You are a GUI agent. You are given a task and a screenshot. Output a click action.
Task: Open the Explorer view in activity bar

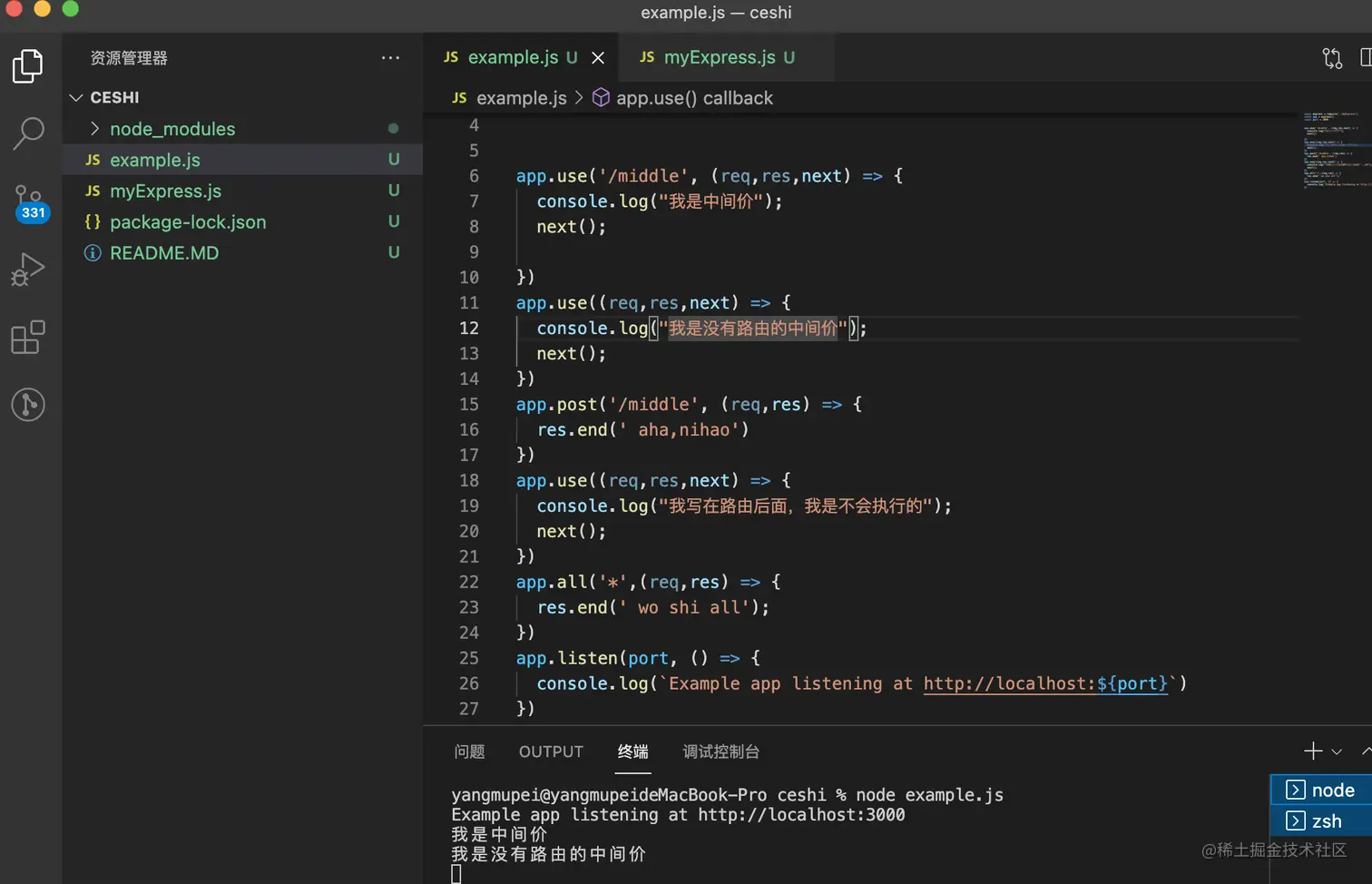point(28,66)
